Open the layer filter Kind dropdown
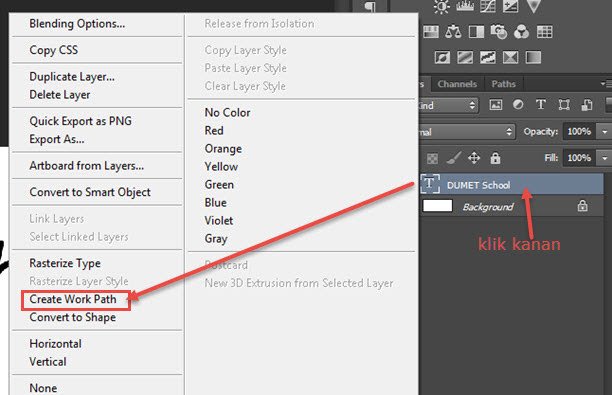 448,105
